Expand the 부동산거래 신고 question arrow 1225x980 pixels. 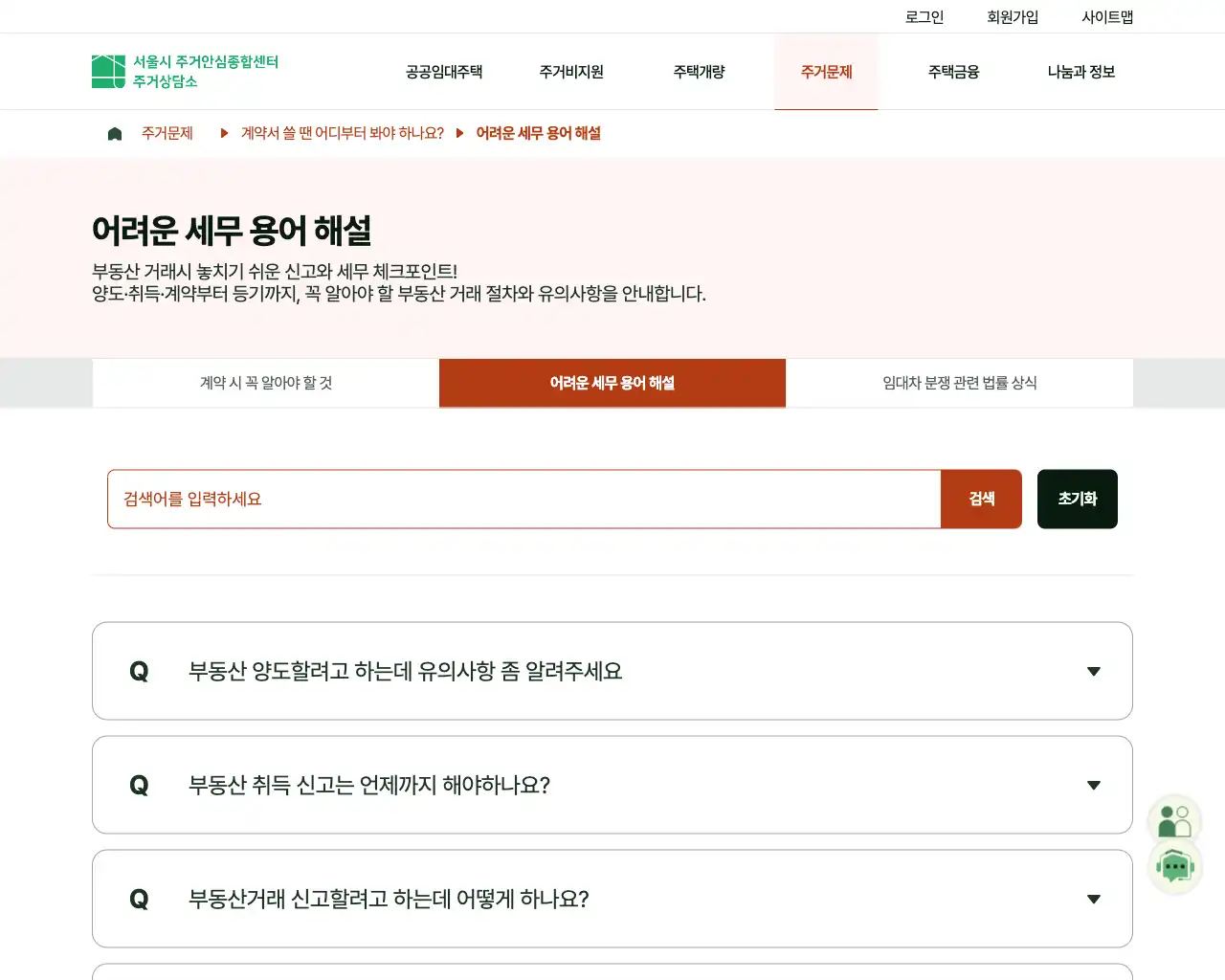(x=1093, y=900)
